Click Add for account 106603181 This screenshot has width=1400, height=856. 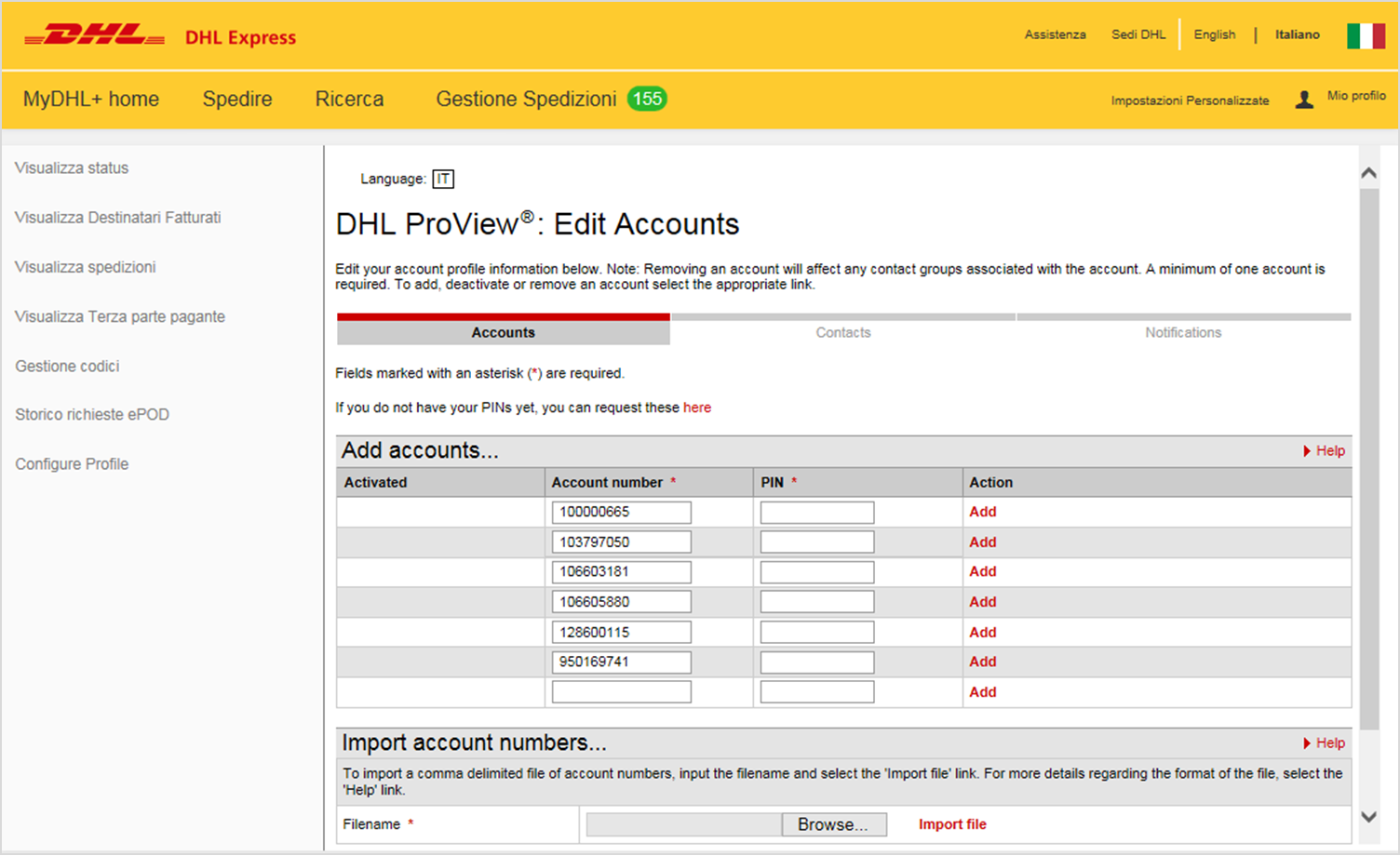983,571
